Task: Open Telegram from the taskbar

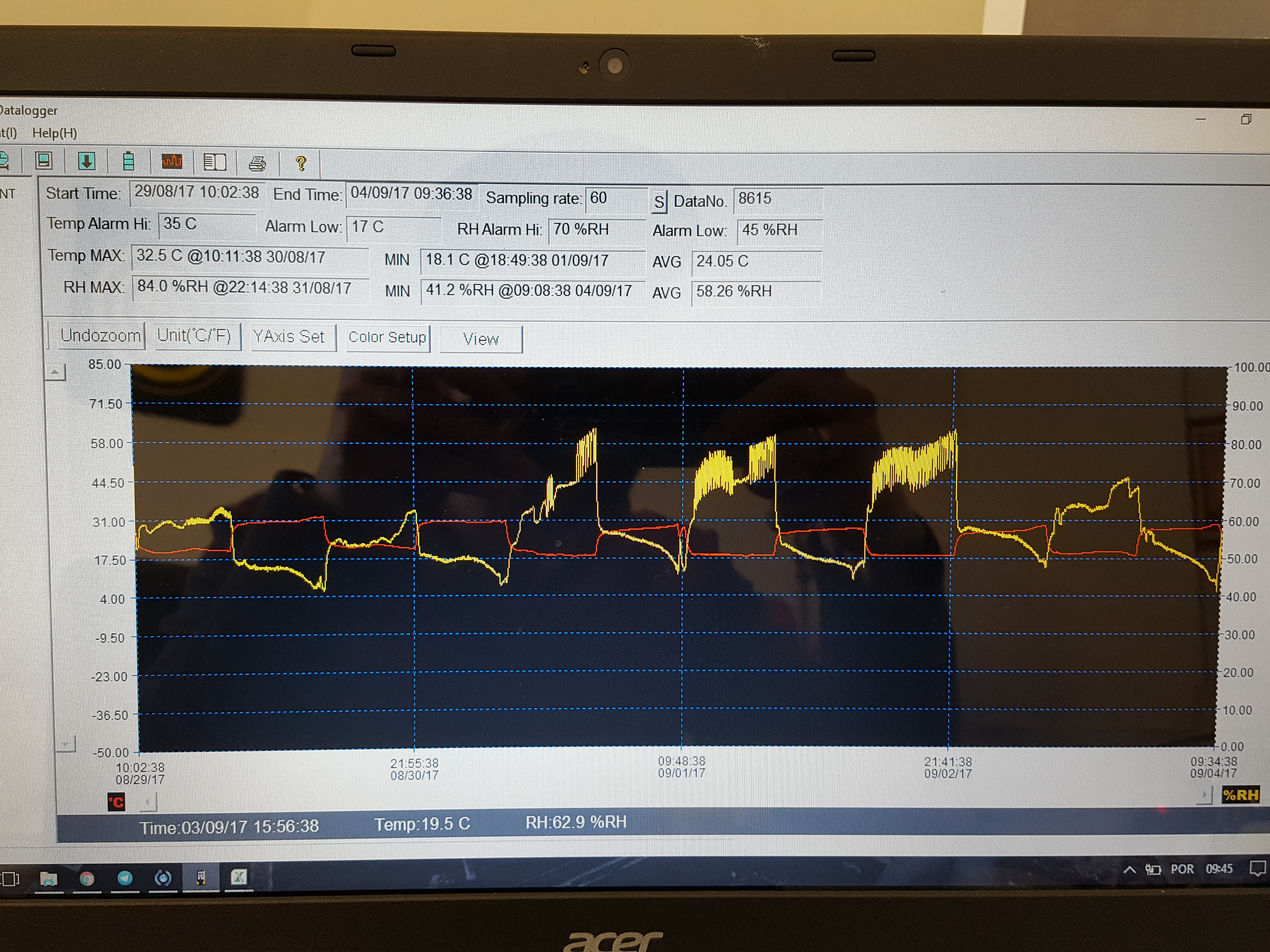Action: tap(125, 878)
